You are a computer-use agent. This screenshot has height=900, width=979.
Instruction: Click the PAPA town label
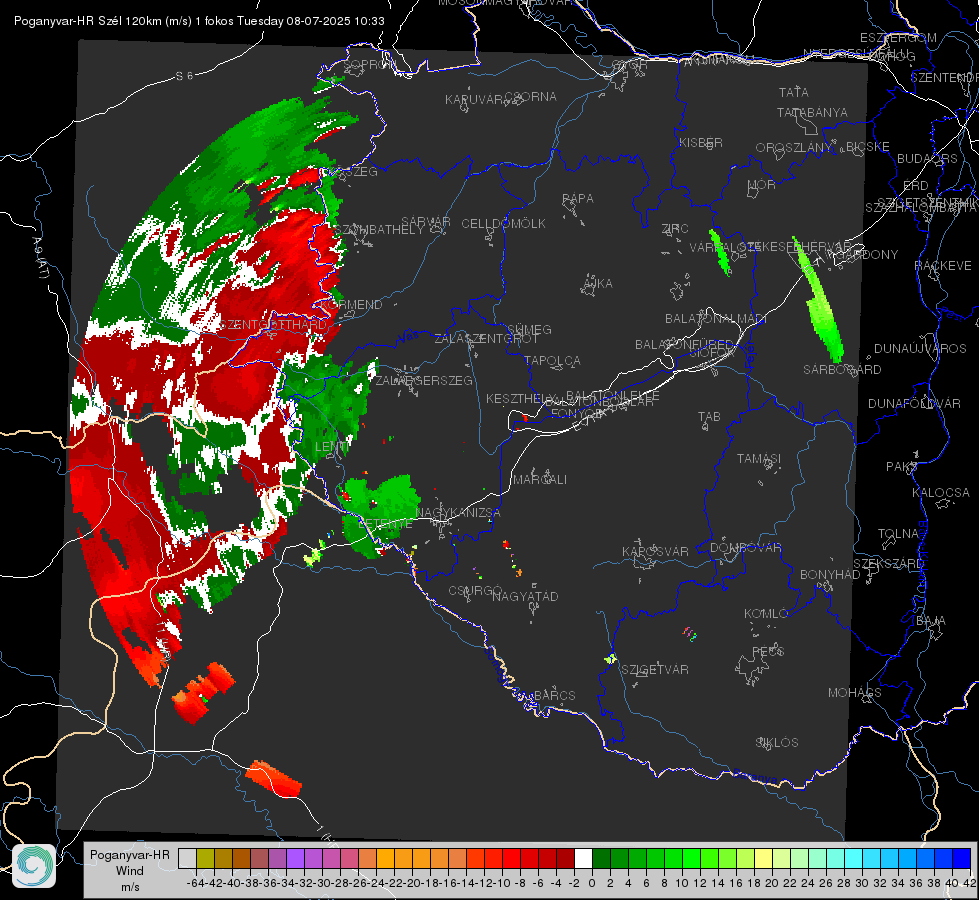pos(578,199)
